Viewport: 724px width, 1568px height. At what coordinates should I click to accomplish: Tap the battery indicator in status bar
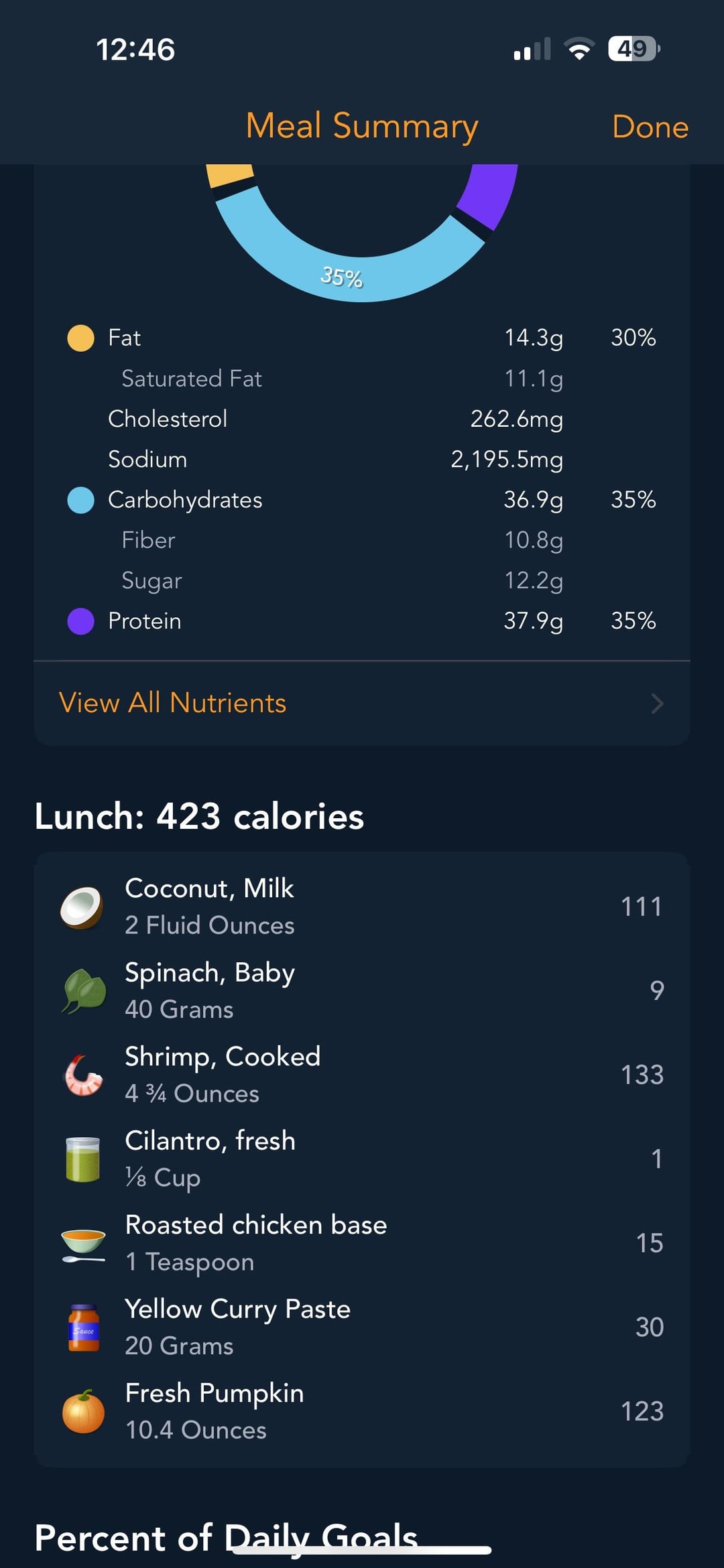pos(633,49)
